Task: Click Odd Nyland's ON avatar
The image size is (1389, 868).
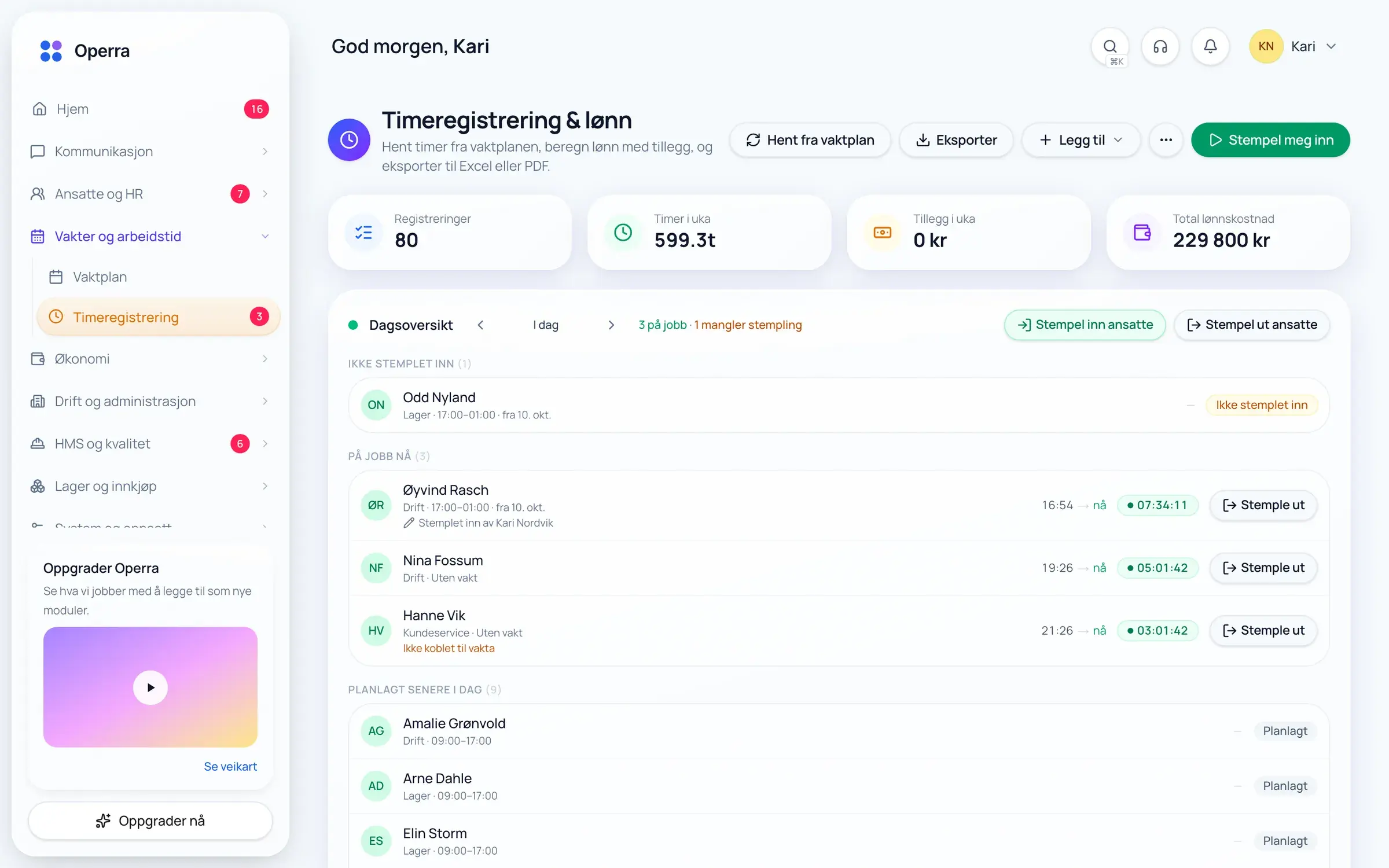Action: click(376, 405)
